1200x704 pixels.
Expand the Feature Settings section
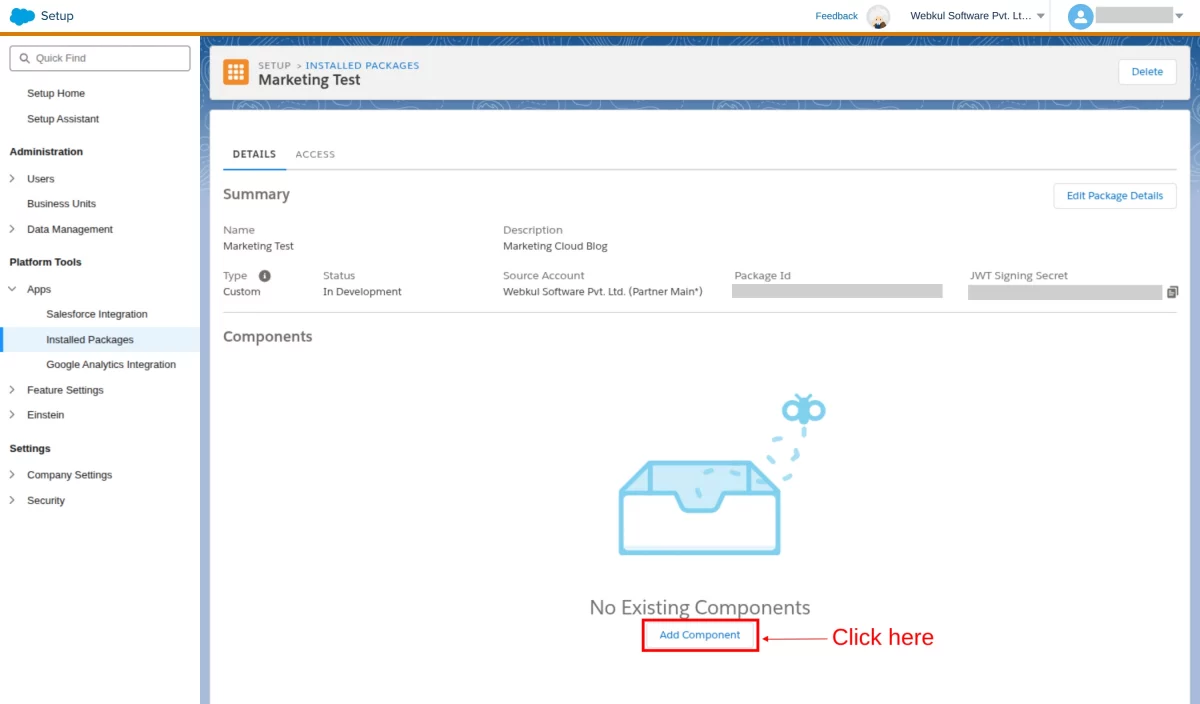(12, 390)
